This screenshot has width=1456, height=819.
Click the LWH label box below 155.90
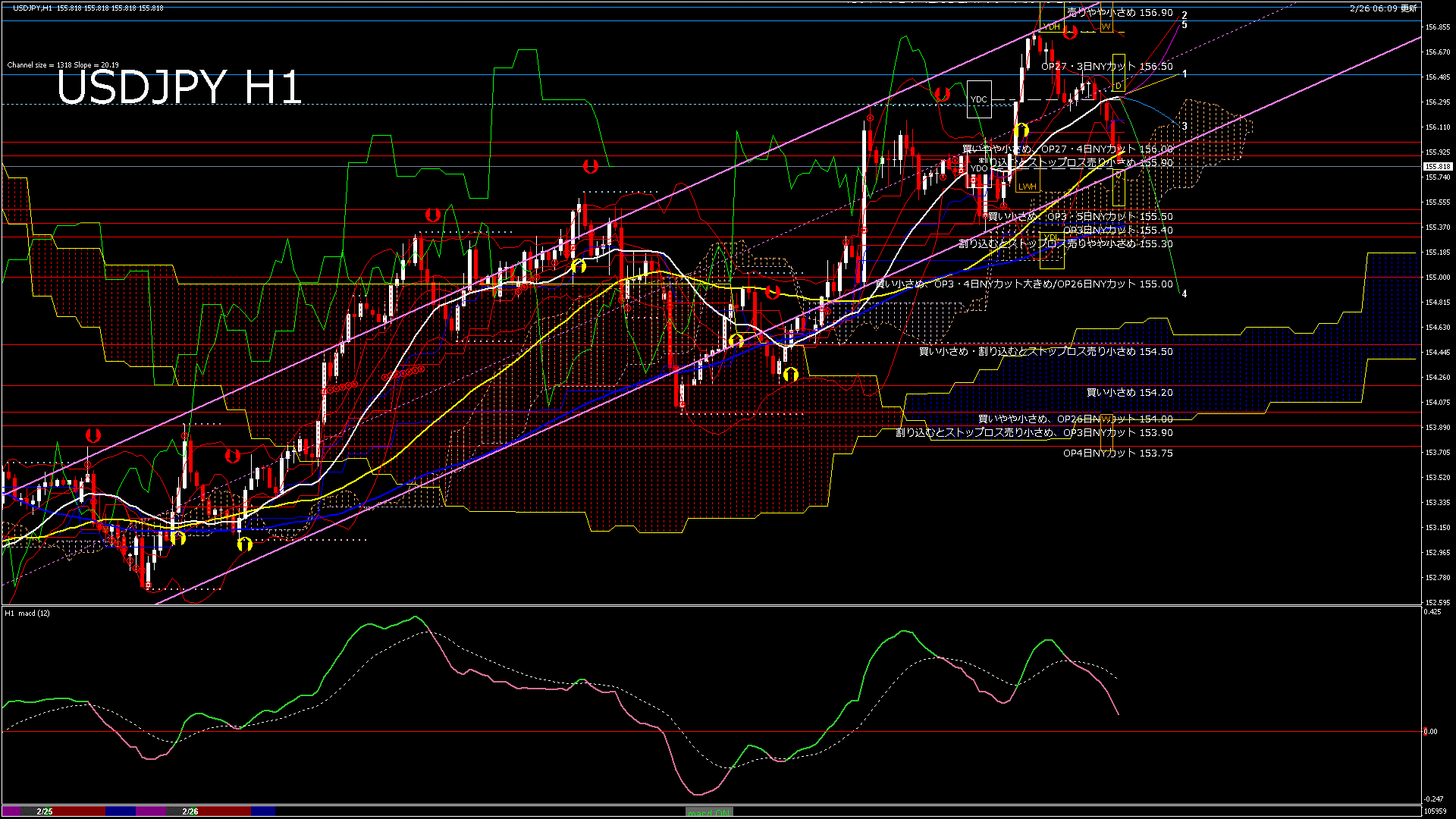click(1028, 186)
